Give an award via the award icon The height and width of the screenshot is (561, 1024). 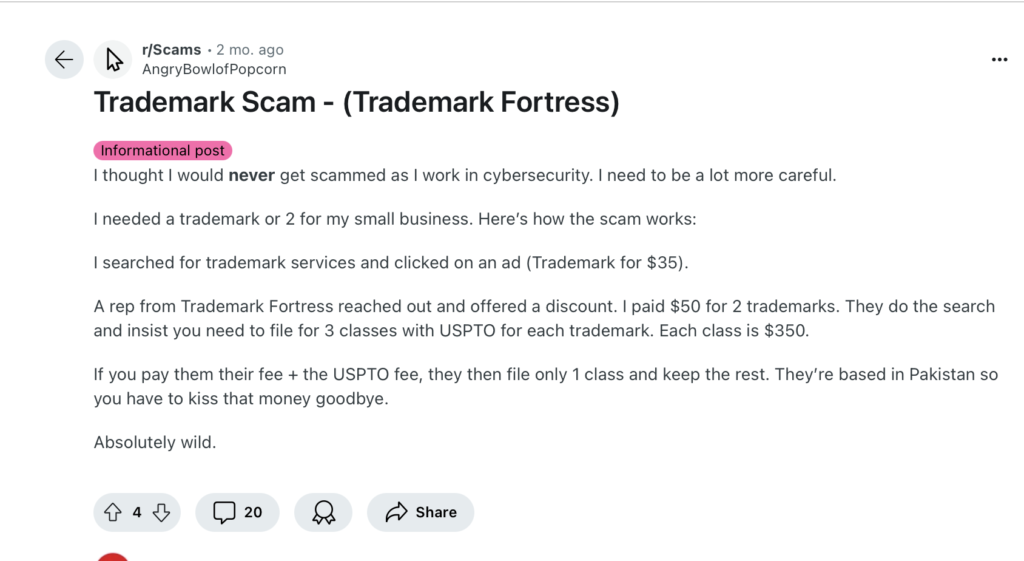click(323, 512)
